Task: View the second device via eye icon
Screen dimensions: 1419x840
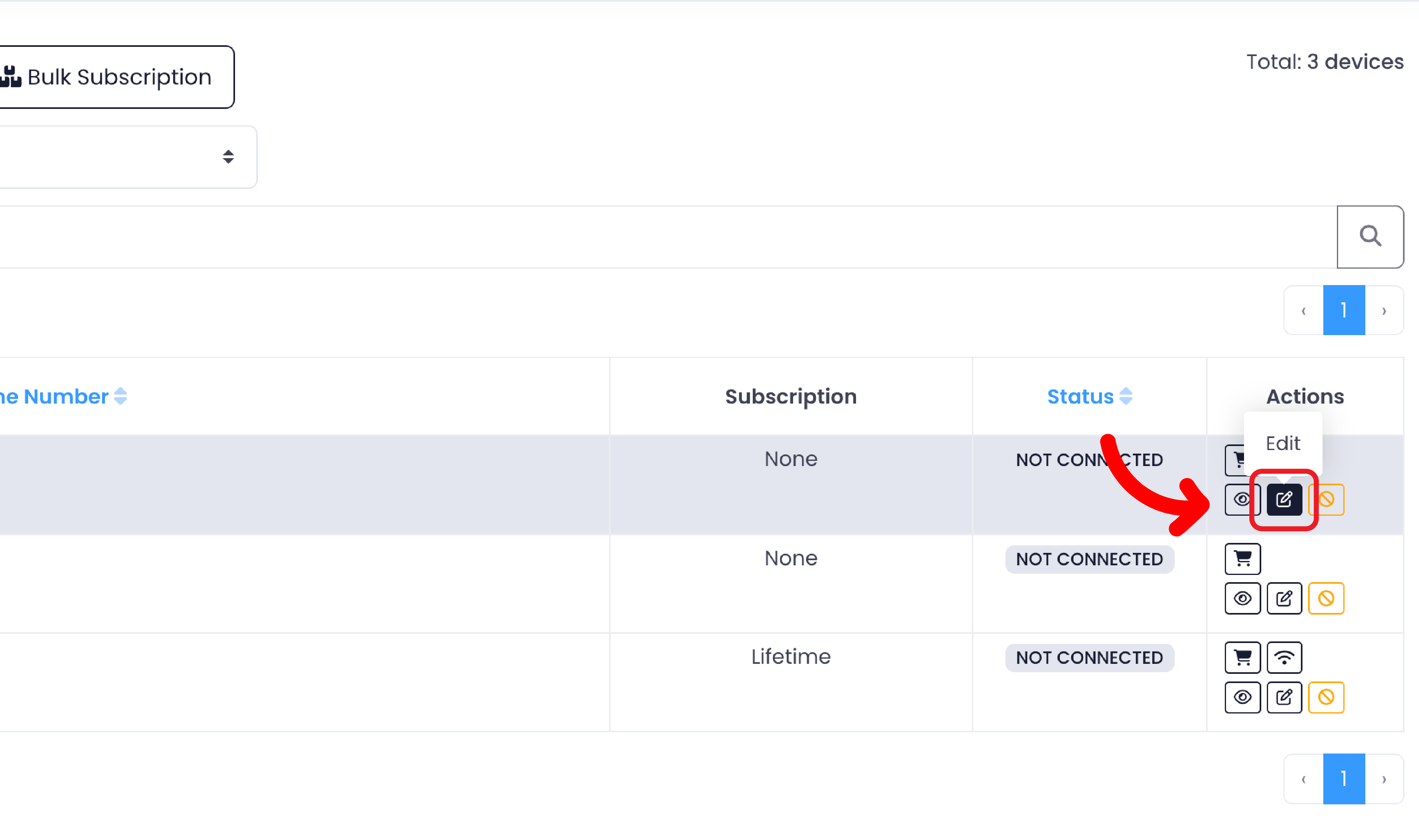Action: click(1242, 598)
